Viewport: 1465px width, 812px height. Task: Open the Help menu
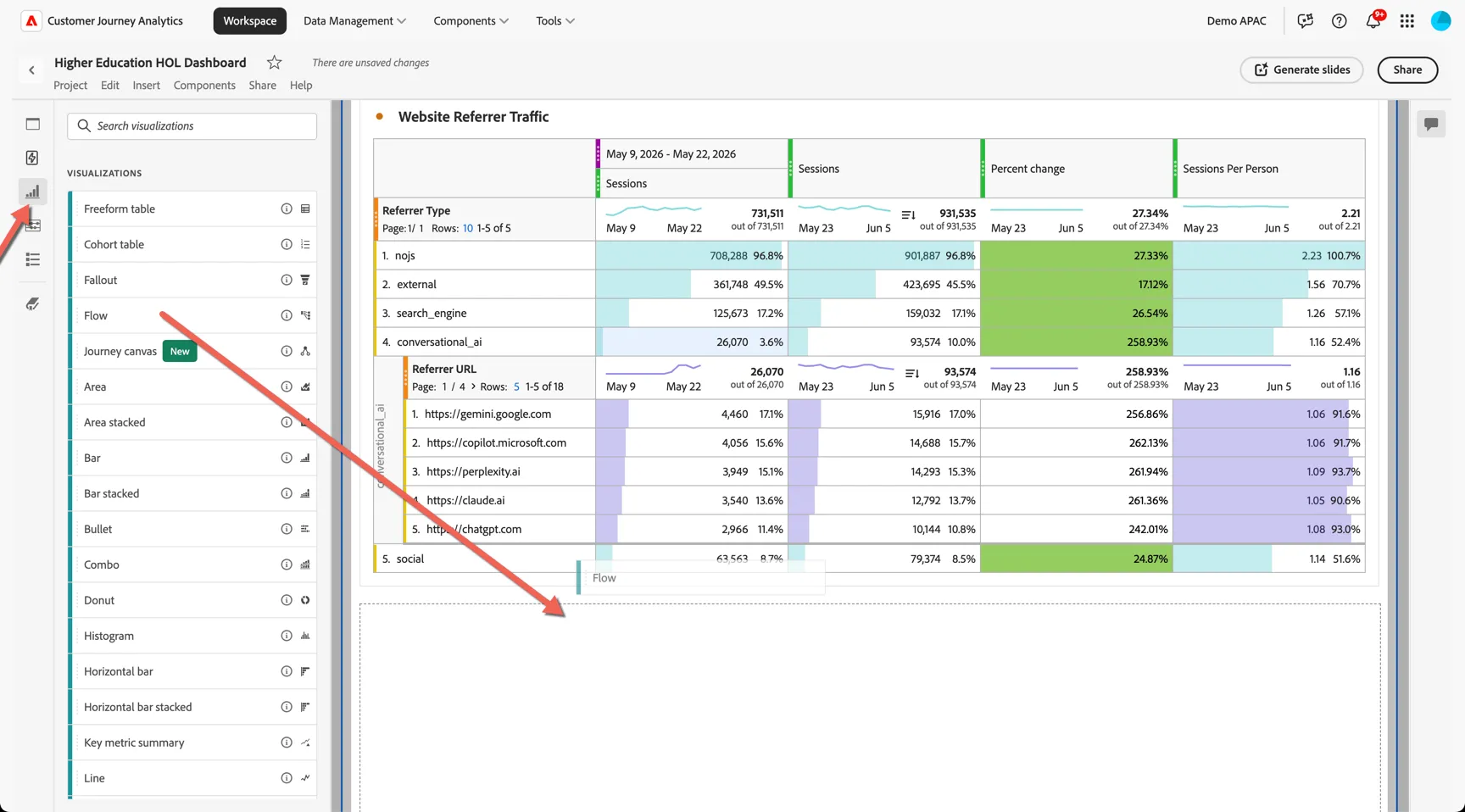point(301,85)
